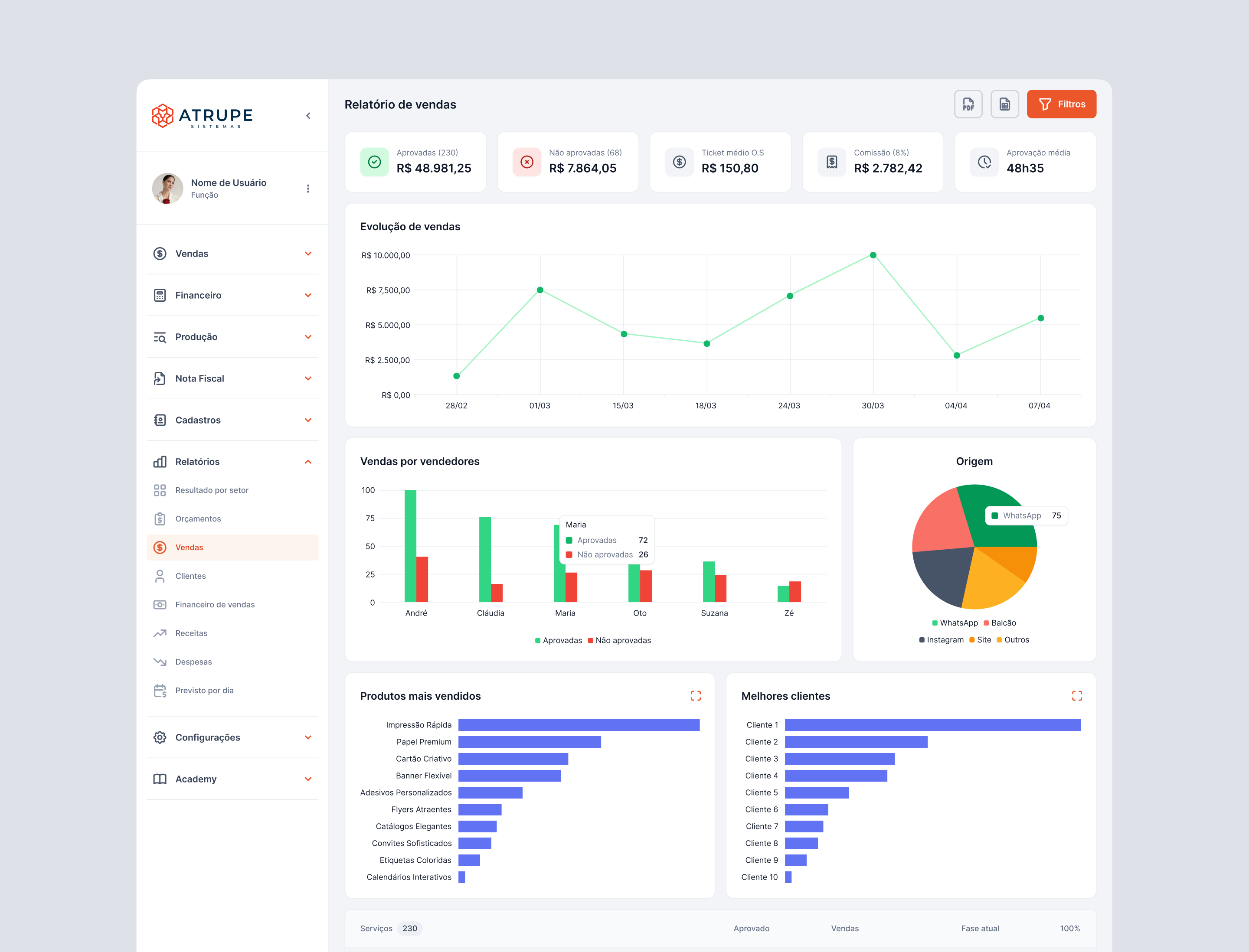Screen dimensions: 1249x952
Task: Open Financeiro de vendas report
Action: coord(215,605)
